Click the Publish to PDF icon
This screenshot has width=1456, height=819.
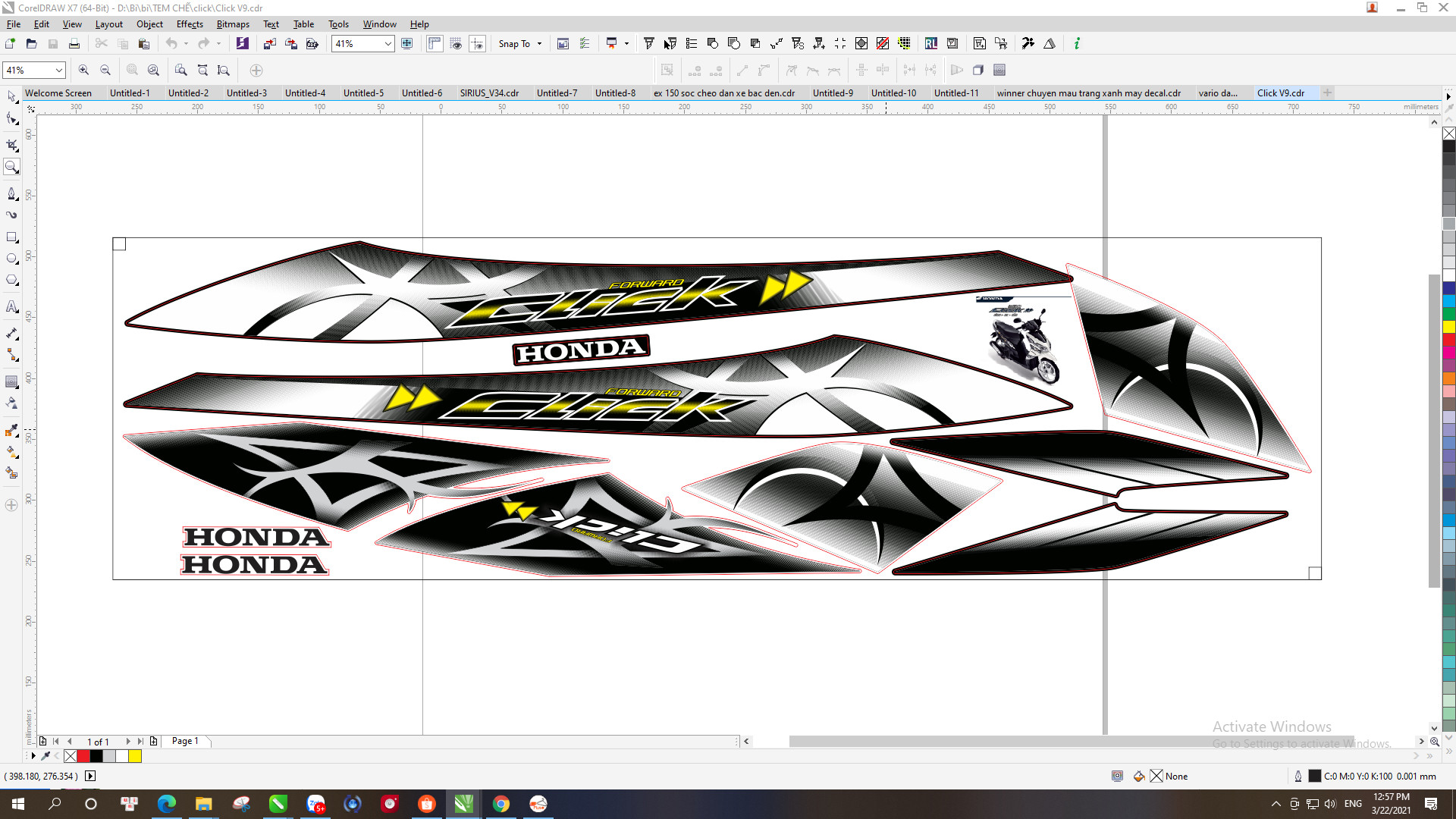pyautogui.click(x=312, y=44)
